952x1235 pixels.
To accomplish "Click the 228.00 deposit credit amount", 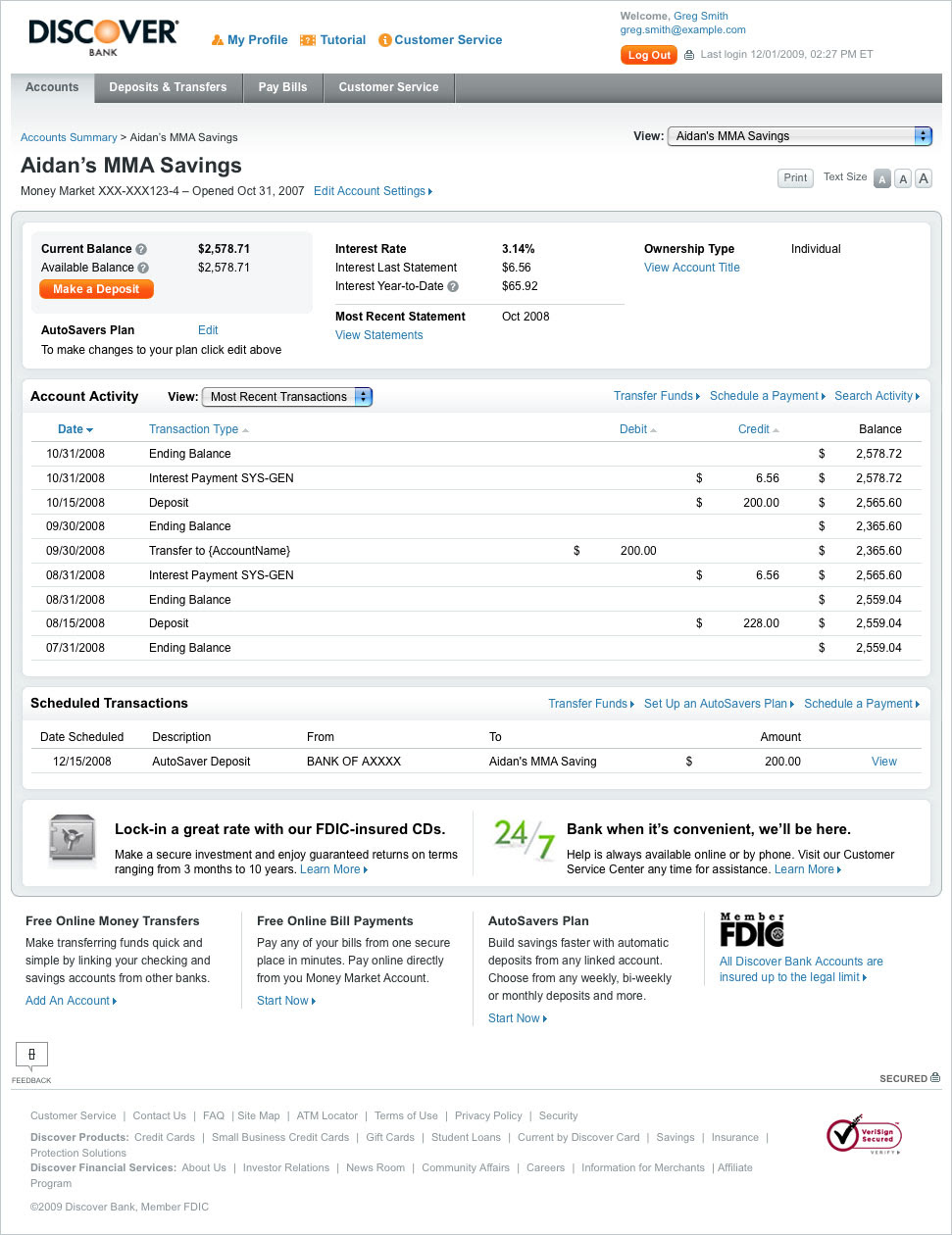I will point(762,623).
